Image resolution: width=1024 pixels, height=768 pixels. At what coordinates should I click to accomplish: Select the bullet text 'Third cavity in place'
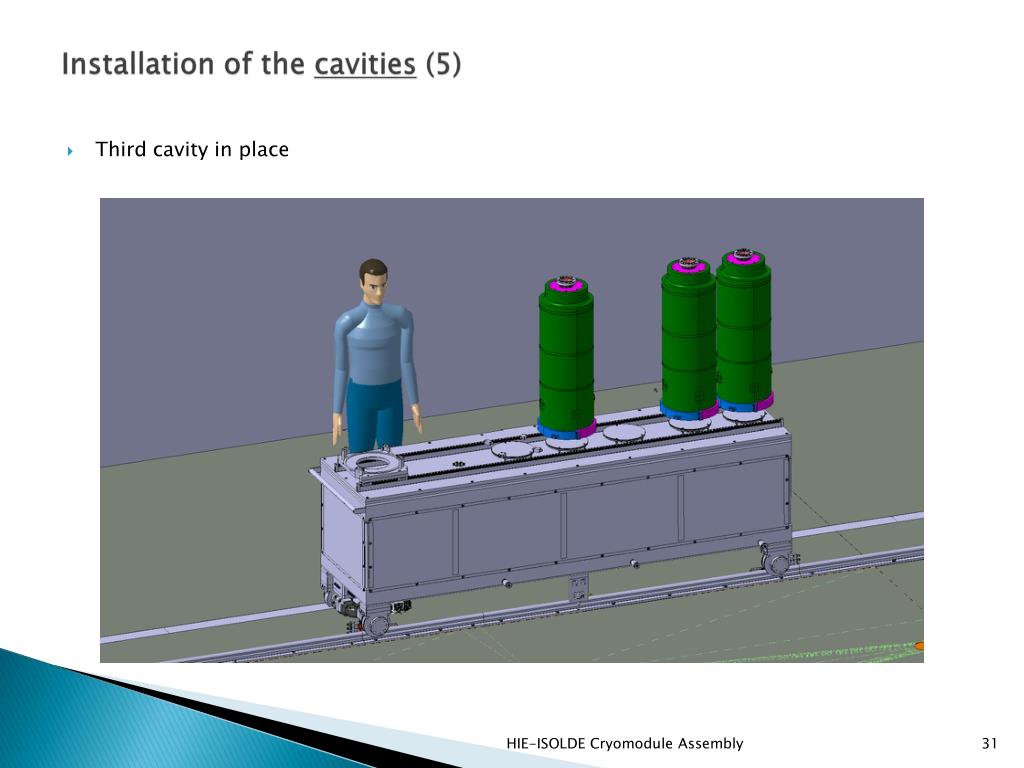click(x=192, y=150)
